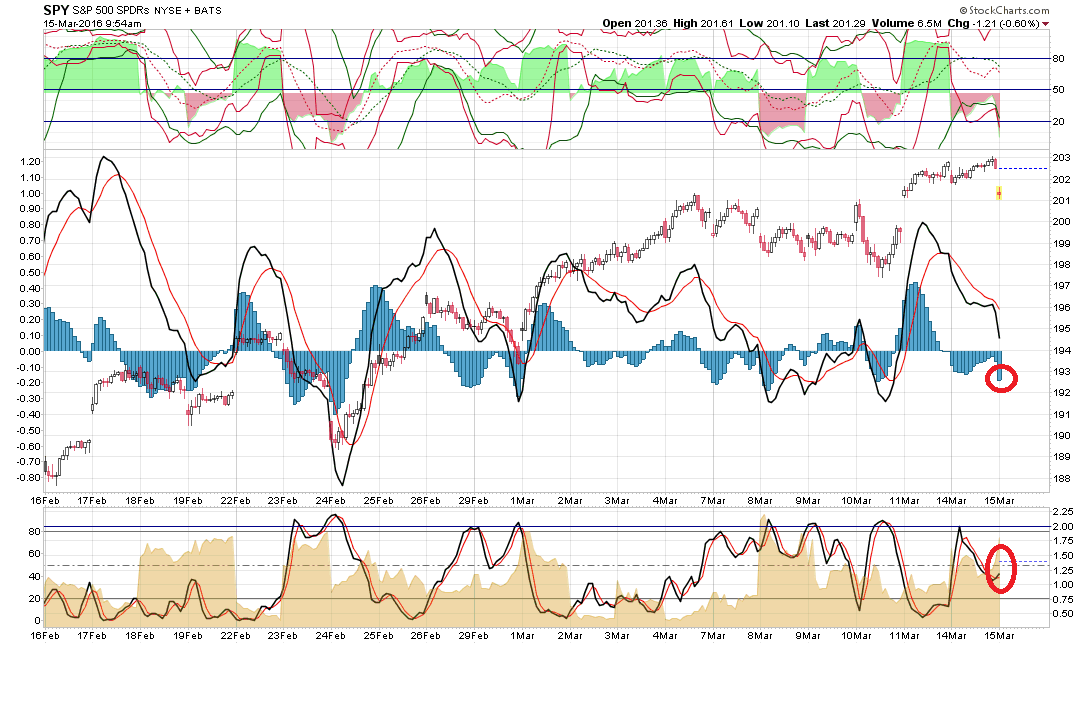Click the 196 price axis label
The height and width of the screenshot is (720, 1090).
[1061, 308]
